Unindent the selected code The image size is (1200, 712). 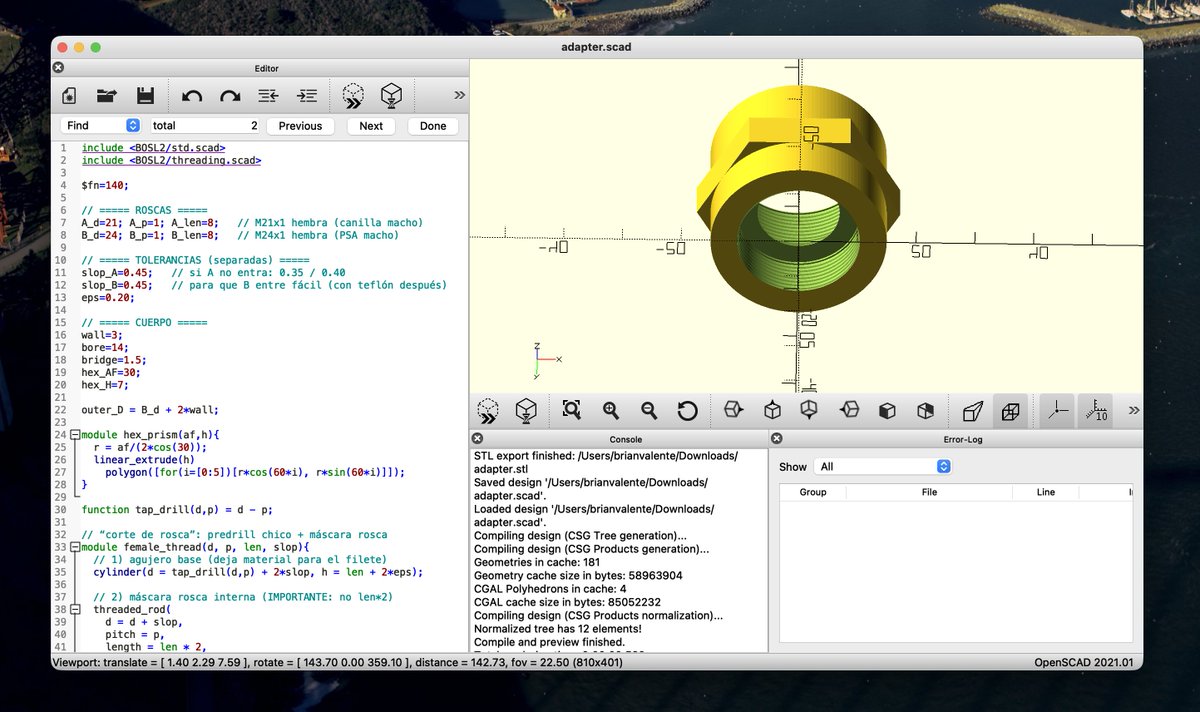pyautogui.click(x=268, y=96)
